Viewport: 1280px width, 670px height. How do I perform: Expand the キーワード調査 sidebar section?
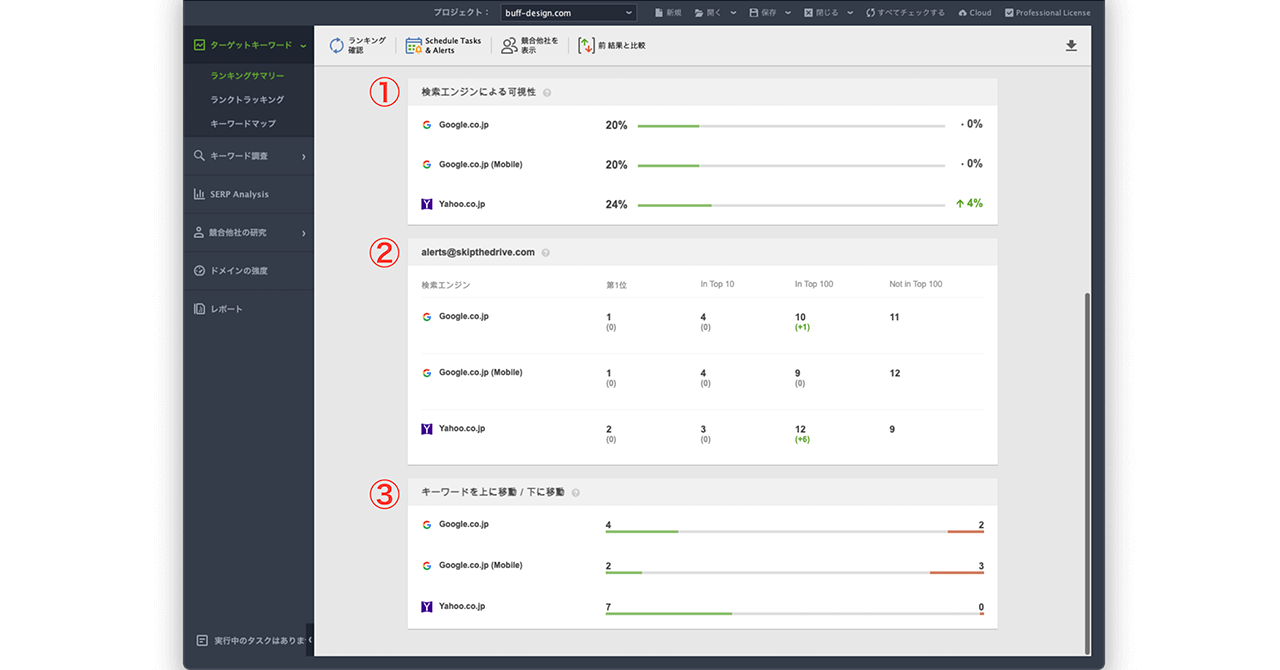303,157
